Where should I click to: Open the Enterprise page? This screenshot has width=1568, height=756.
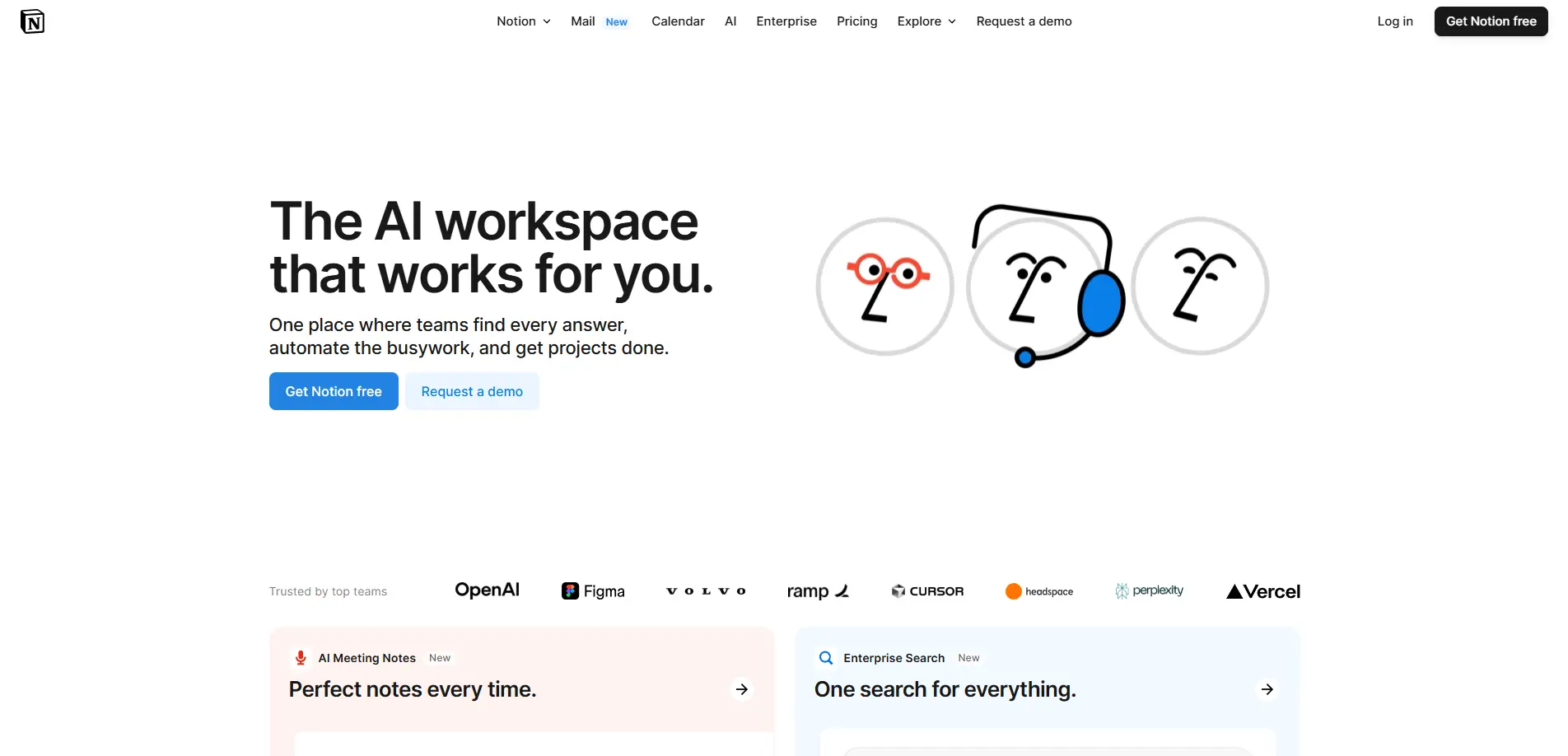tap(786, 21)
